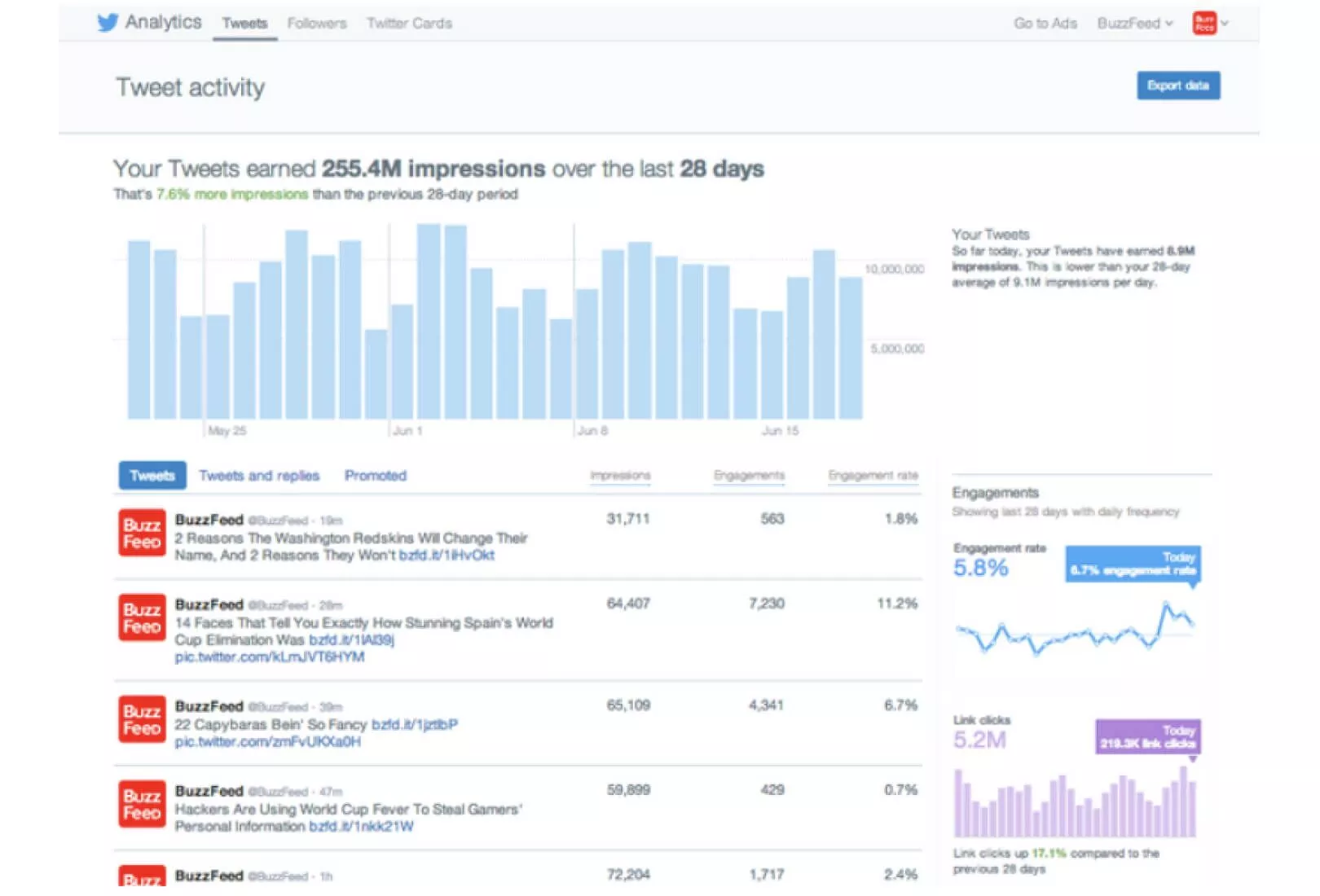The width and height of the screenshot is (1320, 896).
Task: Click BuzzFeed avatar on Redskins tweet
Action: (142, 533)
